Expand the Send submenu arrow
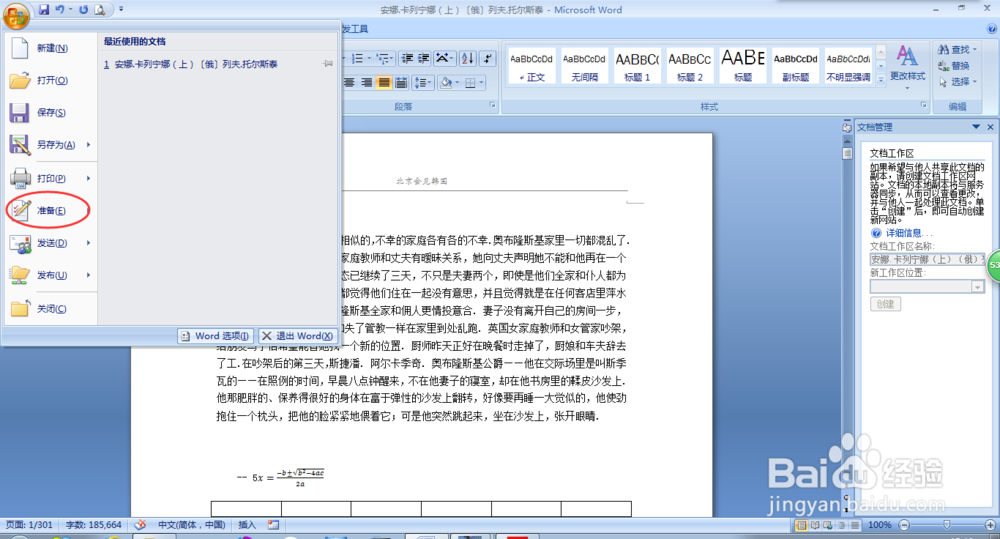 89,243
